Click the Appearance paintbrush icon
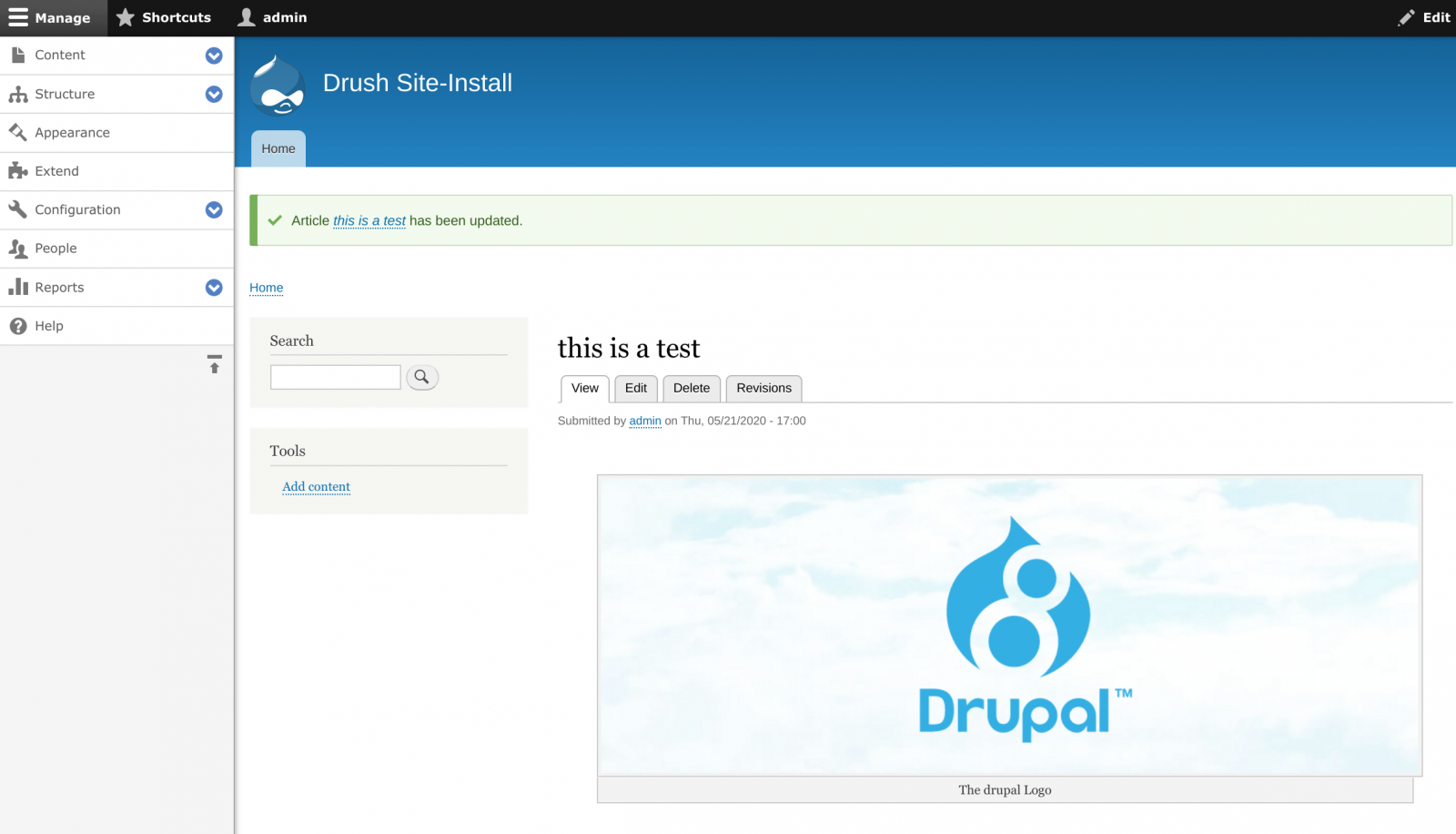1456x834 pixels. [18, 133]
